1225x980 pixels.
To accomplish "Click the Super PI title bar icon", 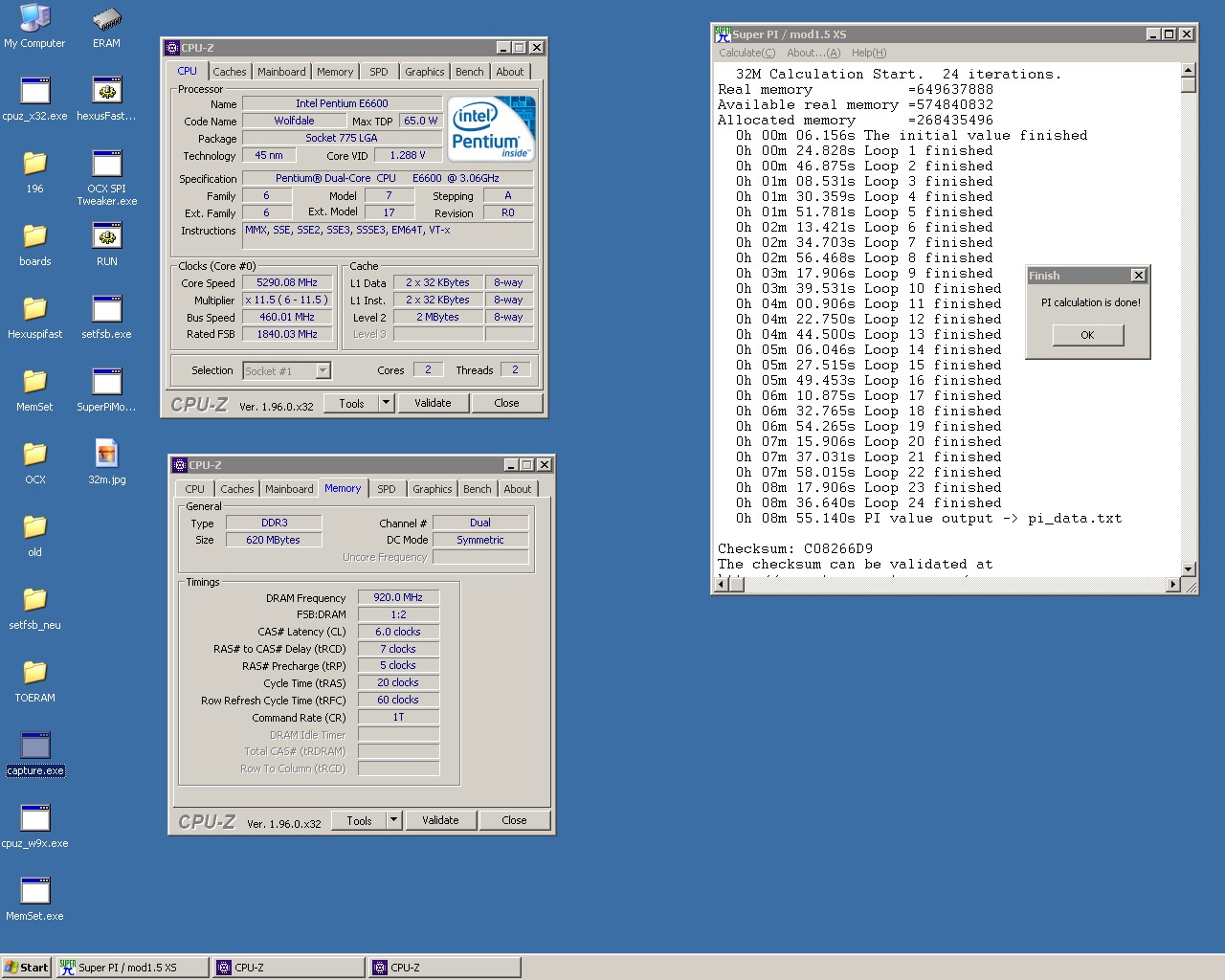I will pyautogui.click(x=723, y=33).
